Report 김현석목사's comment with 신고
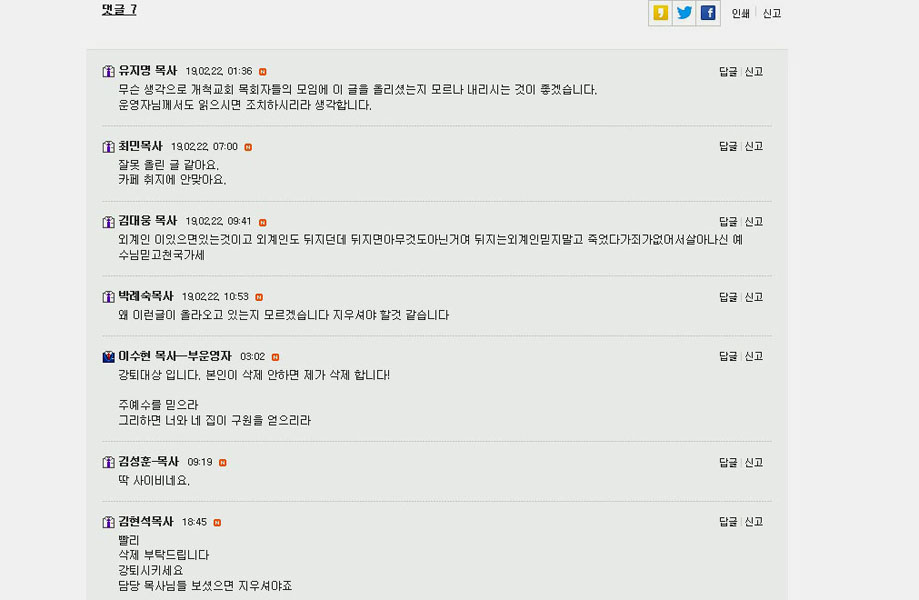This screenshot has width=919, height=600. point(754,521)
